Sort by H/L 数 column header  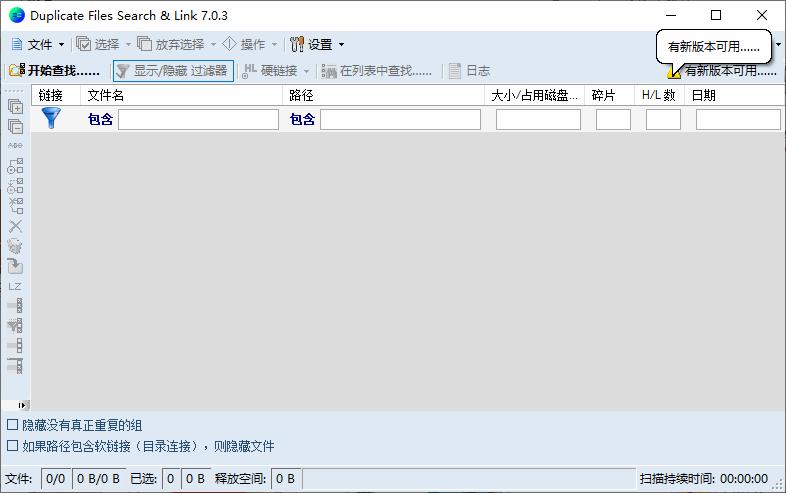tap(660, 95)
